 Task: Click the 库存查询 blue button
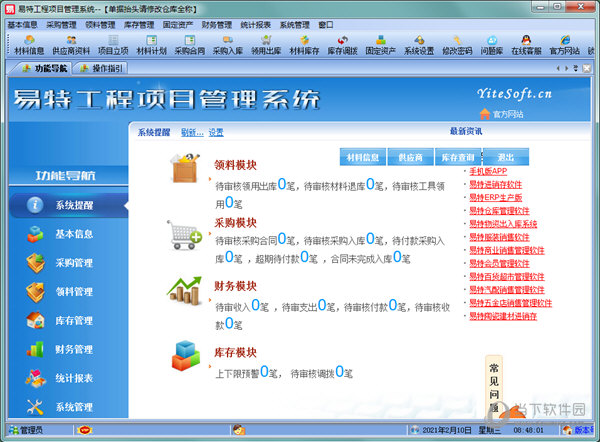[x=458, y=157]
